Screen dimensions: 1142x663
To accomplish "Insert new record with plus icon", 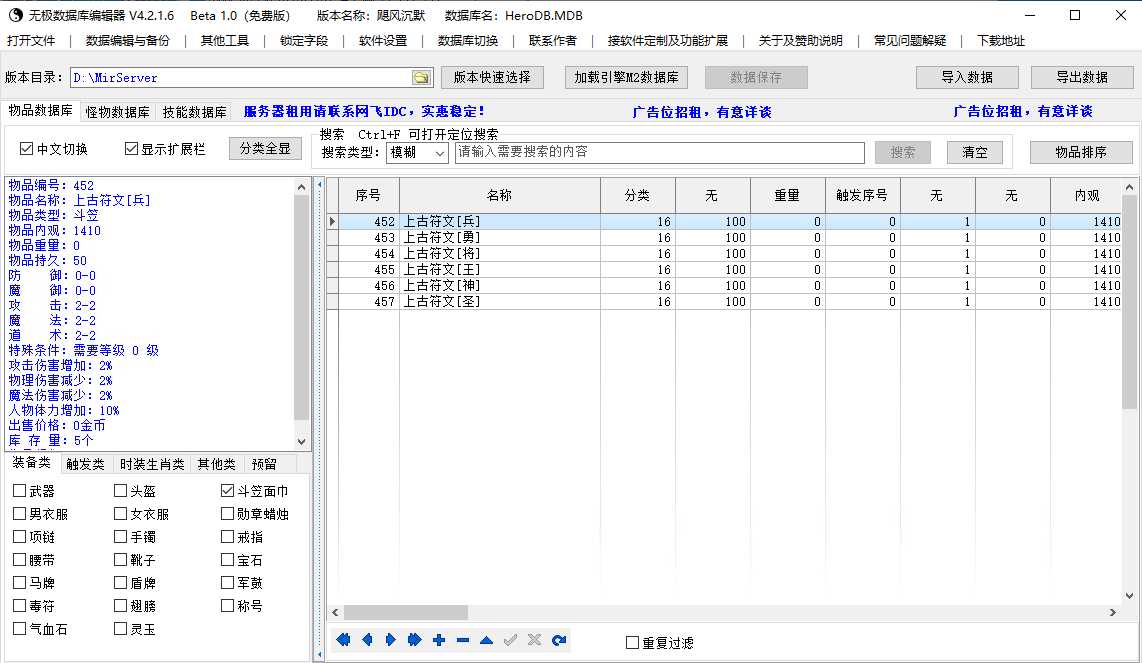I will [x=439, y=640].
